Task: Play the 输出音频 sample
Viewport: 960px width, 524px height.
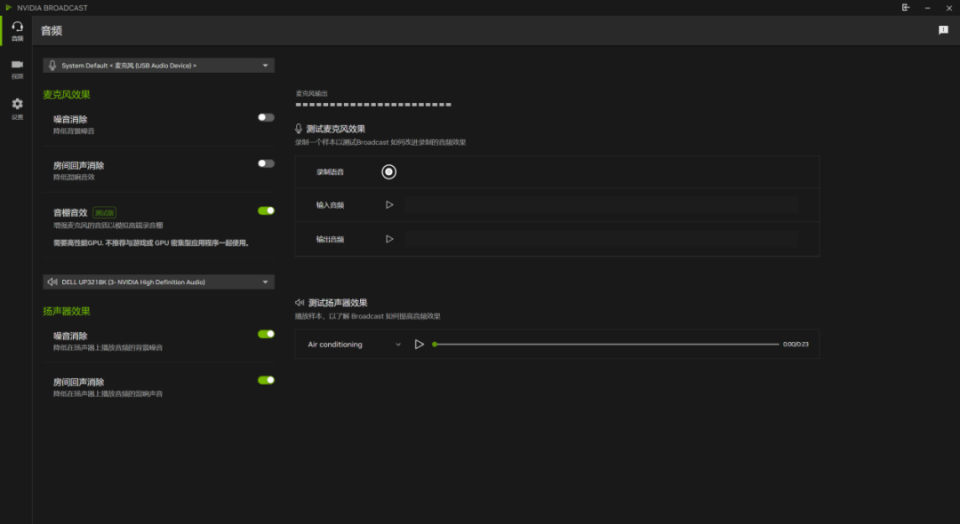Action: coord(389,239)
